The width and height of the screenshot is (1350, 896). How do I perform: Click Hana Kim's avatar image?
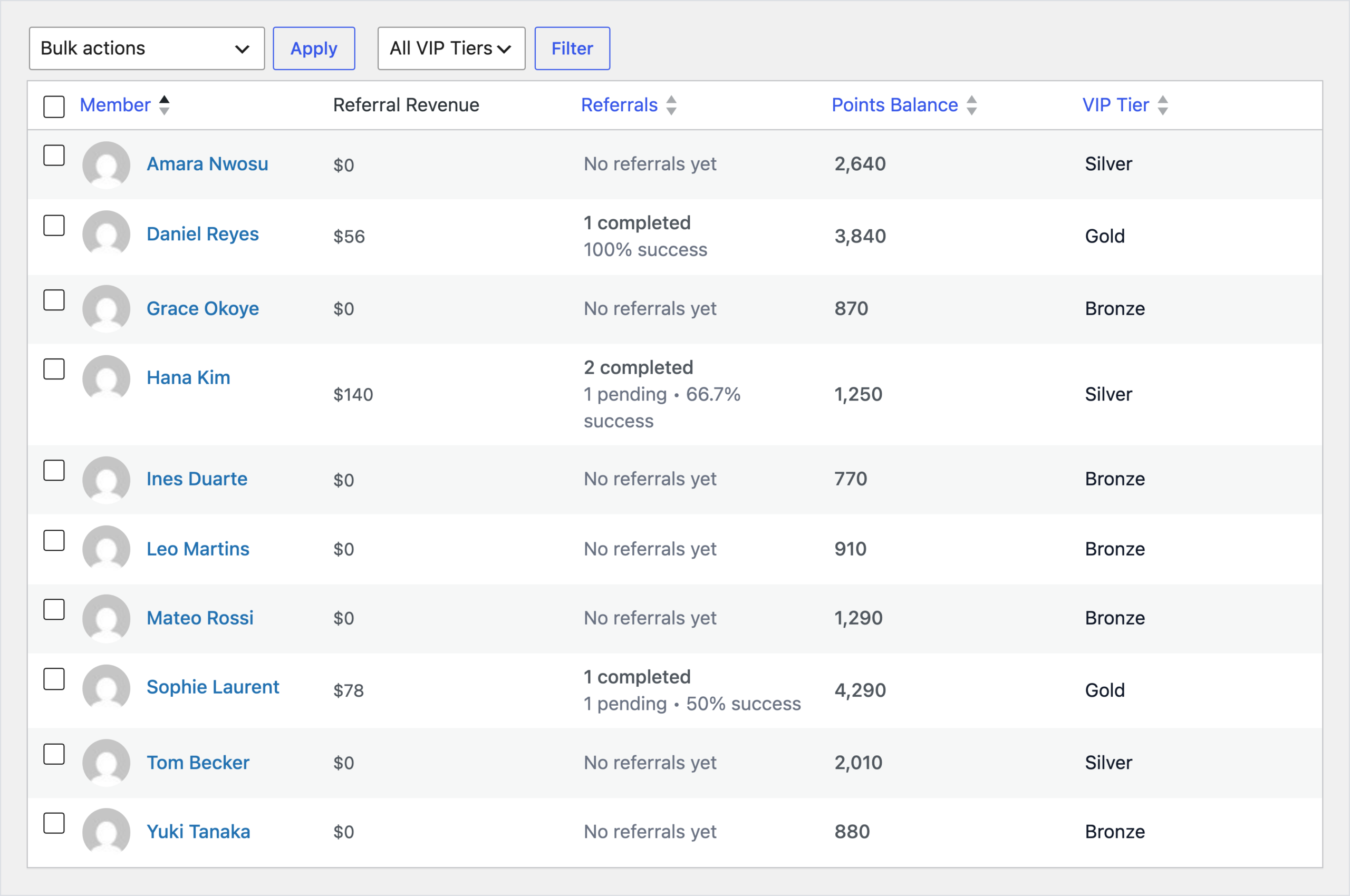[107, 379]
